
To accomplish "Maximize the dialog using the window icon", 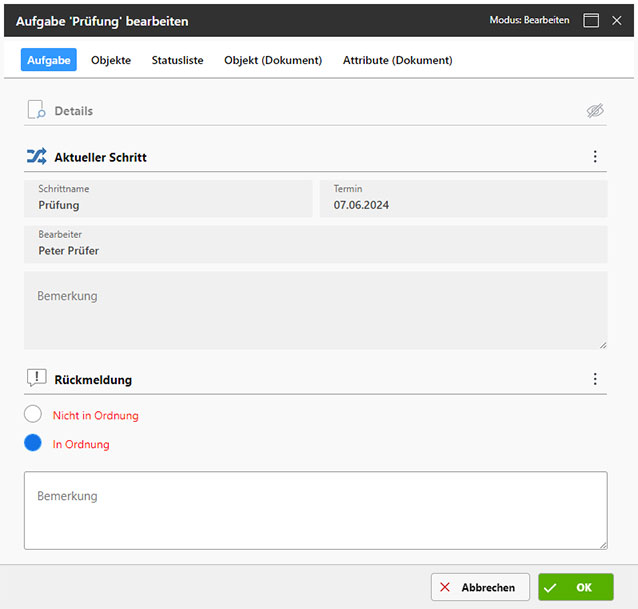I will pos(591,20).
